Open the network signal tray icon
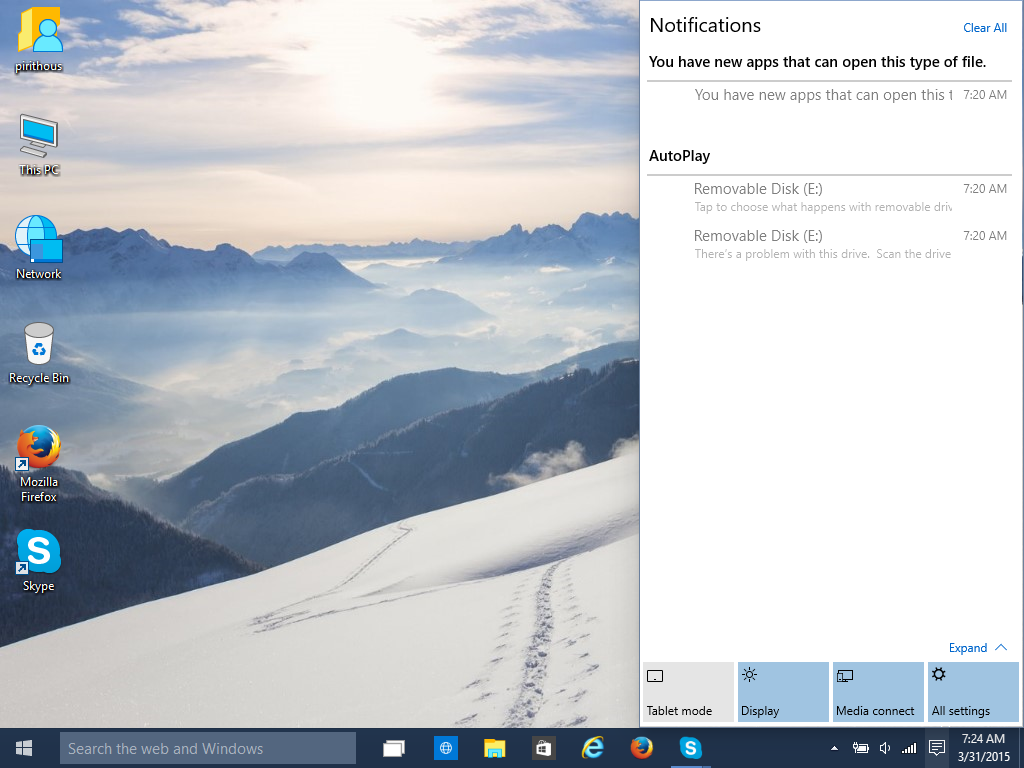This screenshot has width=1024, height=768. [x=909, y=748]
